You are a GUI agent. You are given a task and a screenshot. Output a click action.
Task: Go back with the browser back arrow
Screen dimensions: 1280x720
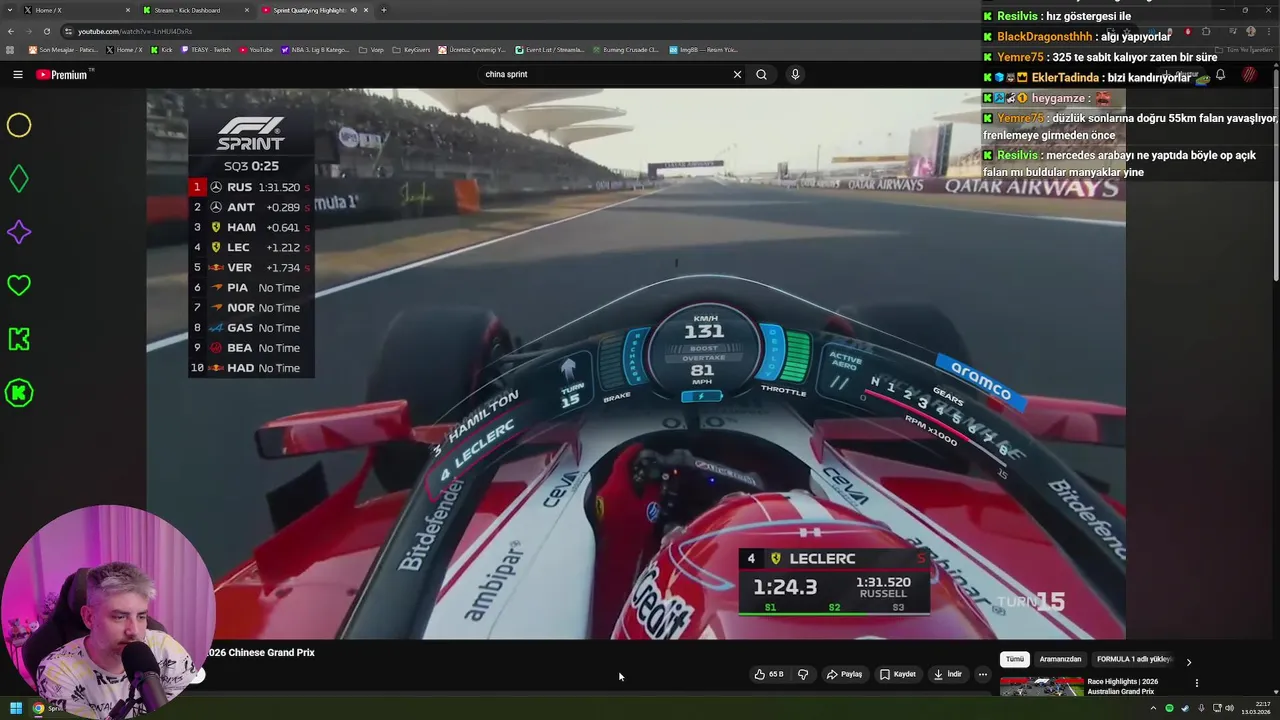pos(11,31)
